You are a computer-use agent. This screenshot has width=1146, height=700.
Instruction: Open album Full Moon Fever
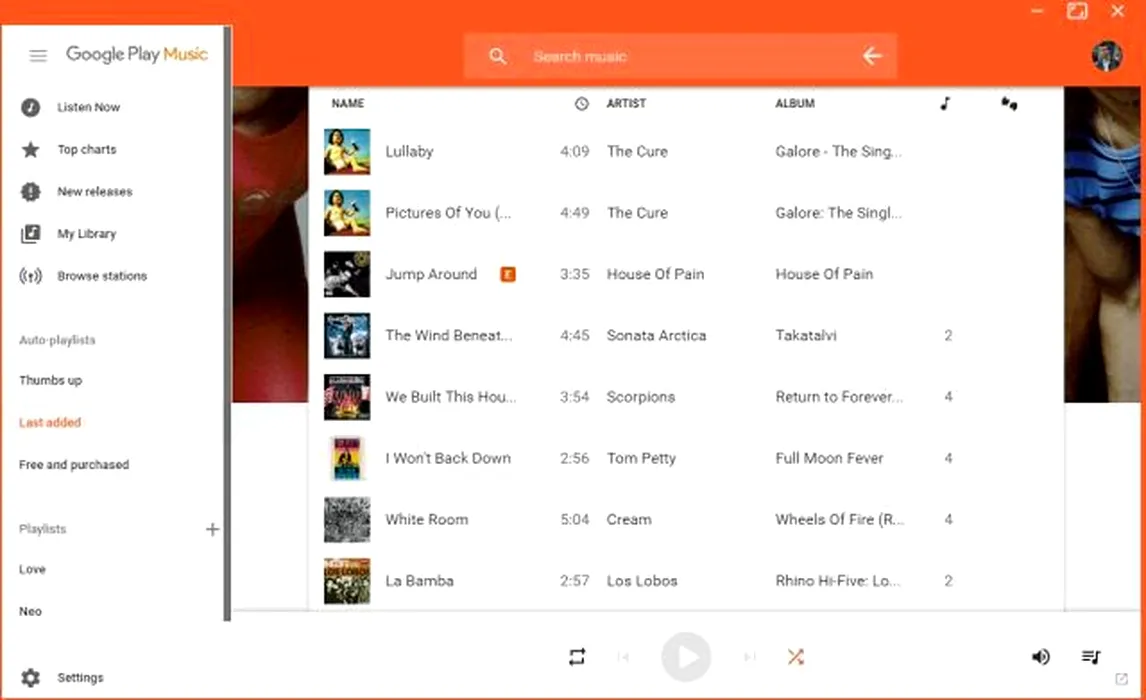tap(830, 458)
